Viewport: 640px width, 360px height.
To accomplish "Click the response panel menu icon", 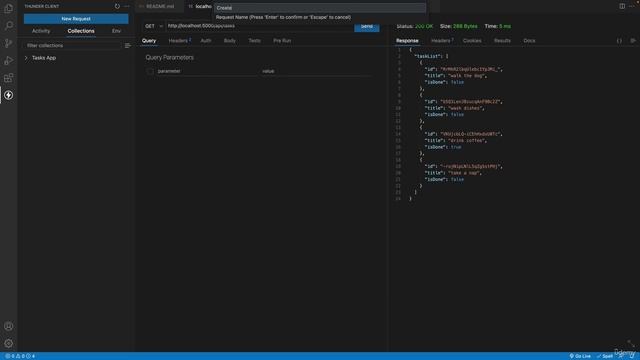I will [633, 41].
